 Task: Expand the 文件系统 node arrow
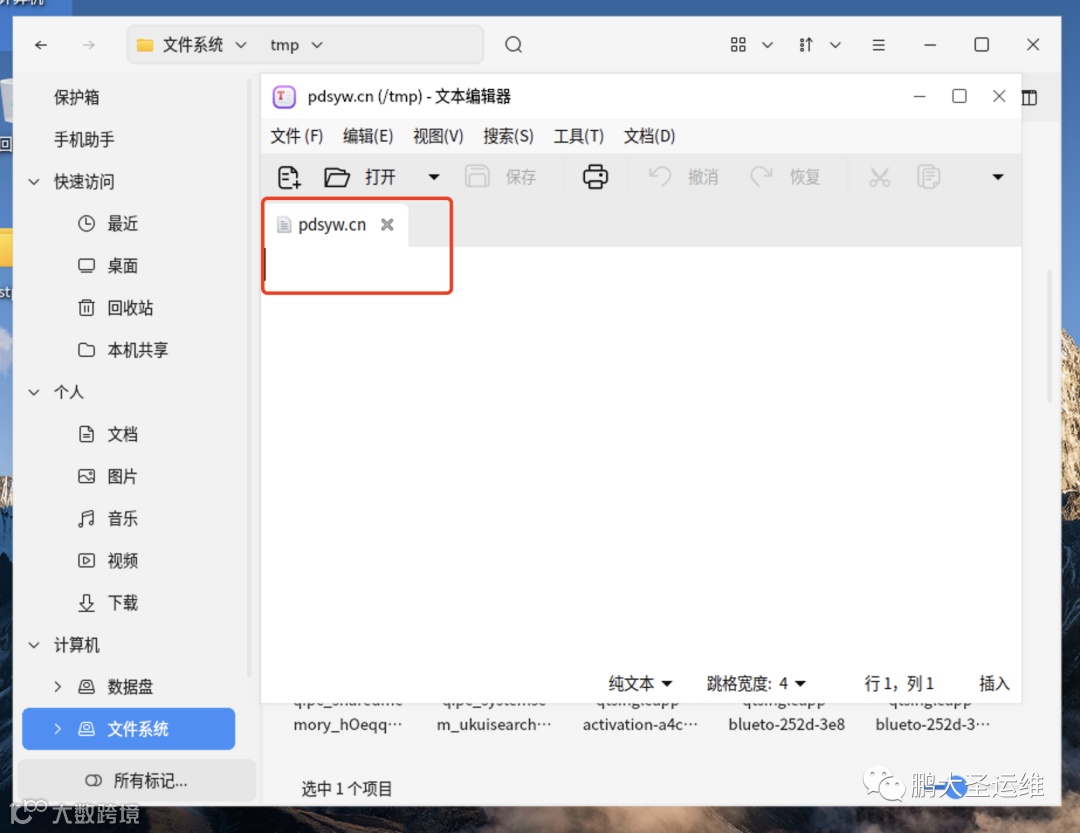(x=58, y=728)
